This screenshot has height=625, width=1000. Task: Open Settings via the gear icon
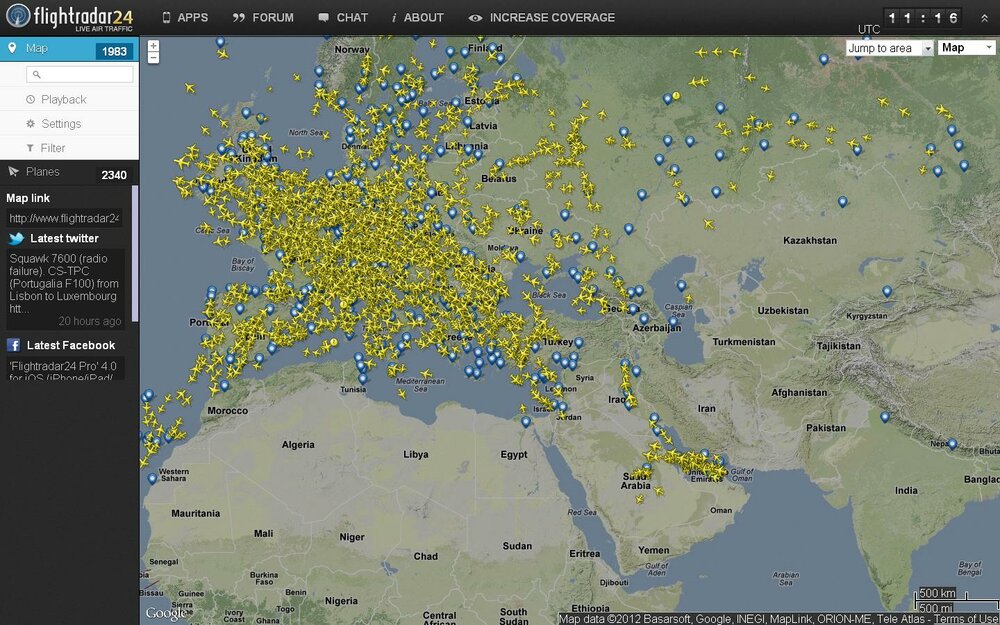coord(30,123)
